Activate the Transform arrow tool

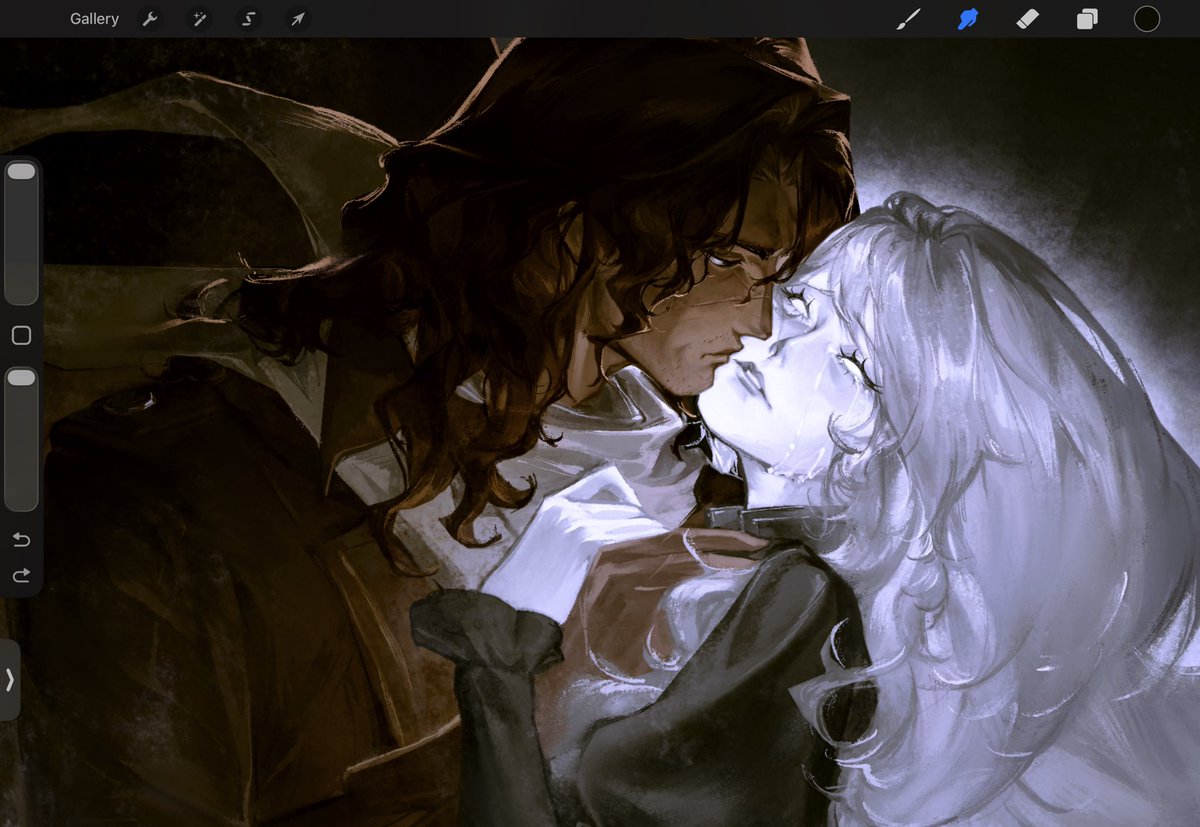297,19
